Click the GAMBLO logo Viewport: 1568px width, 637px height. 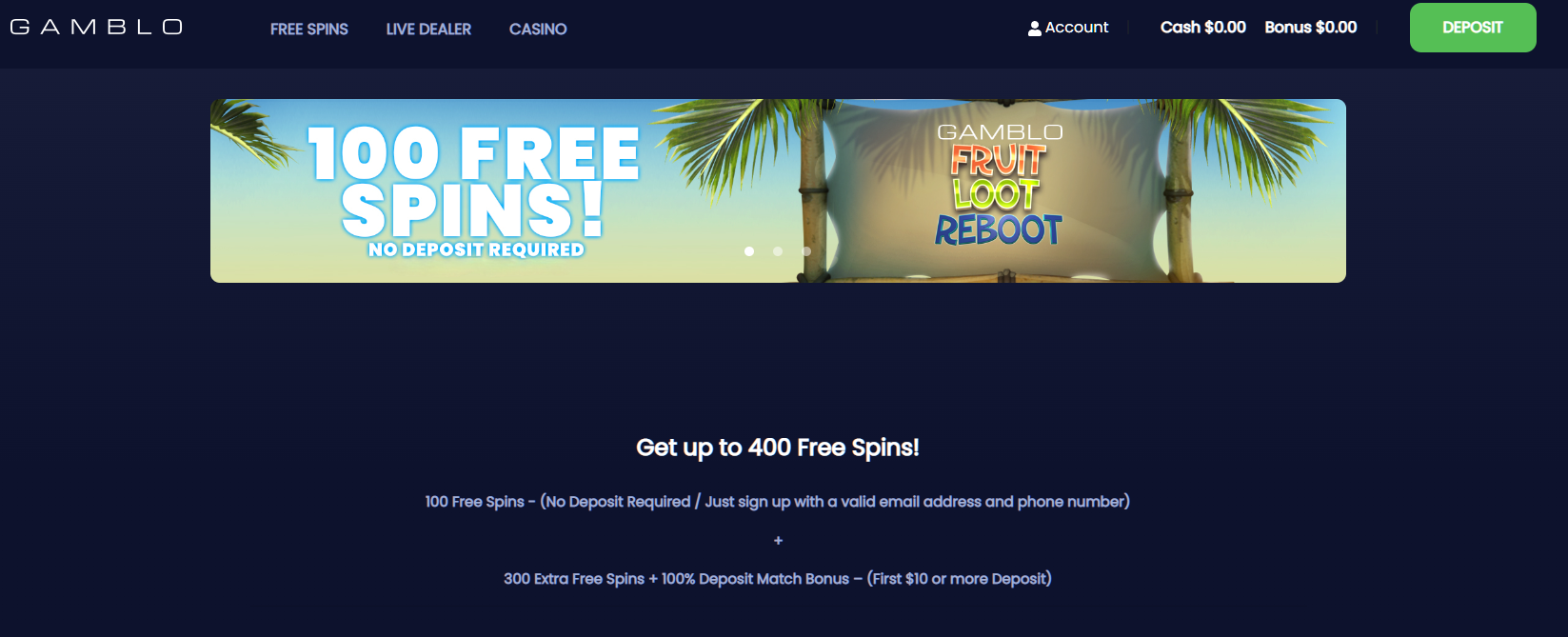pos(96,27)
